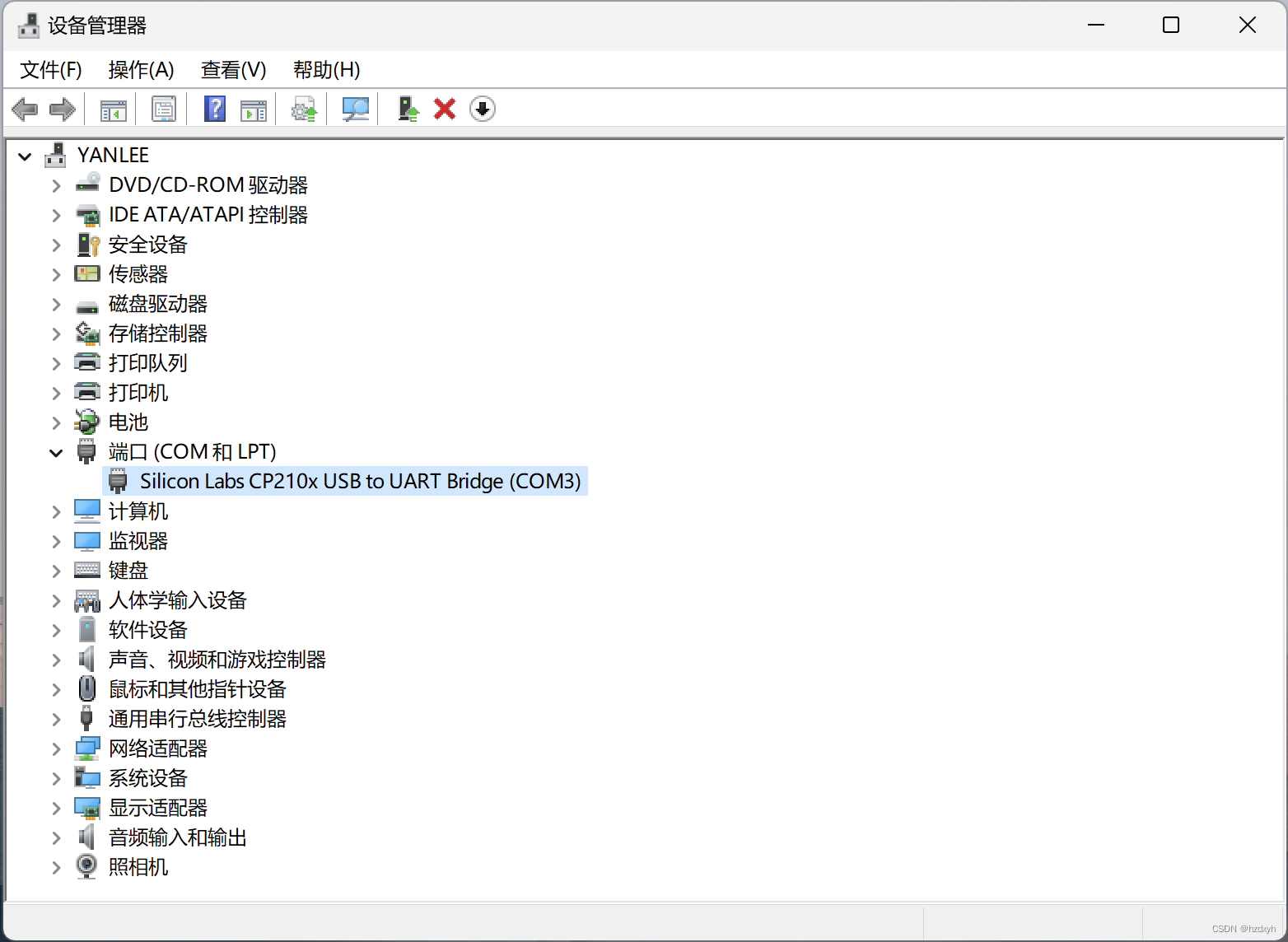Click the 传感器 sensor icon
The image size is (1288, 942).
pos(87,273)
